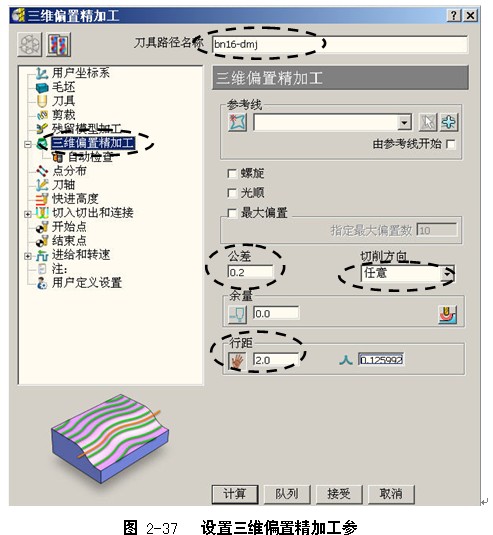
Task: Click the toolpath name field bn16-dmj
Action: tap(340, 44)
